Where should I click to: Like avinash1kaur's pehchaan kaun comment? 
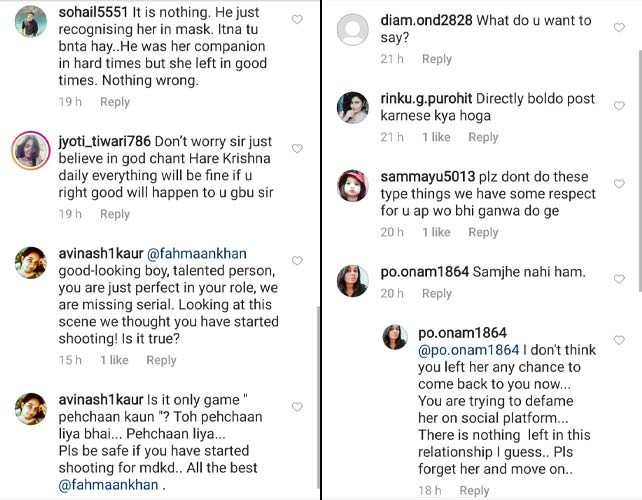(x=297, y=407)
